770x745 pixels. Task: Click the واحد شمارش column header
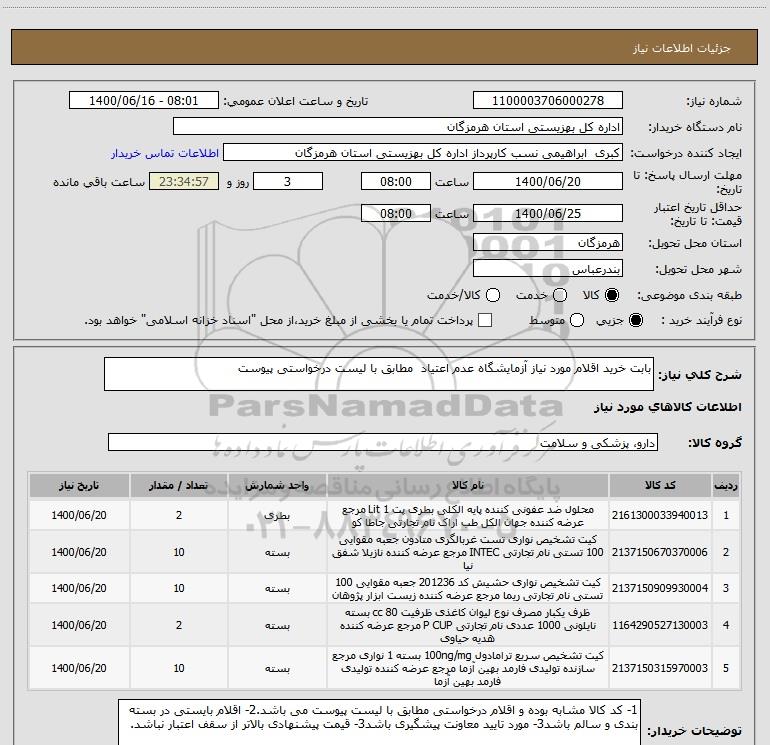click(277, 486)
